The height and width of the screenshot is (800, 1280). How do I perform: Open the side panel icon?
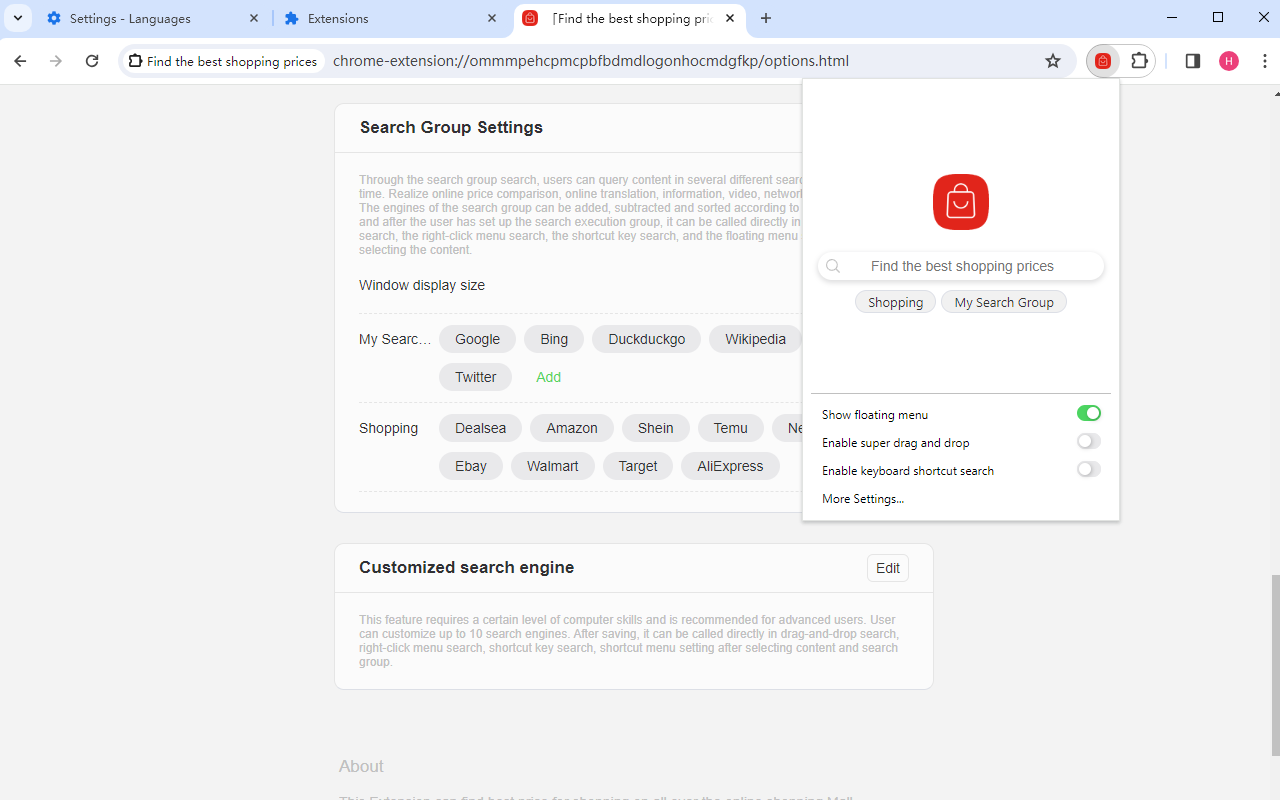coord(1192,61)
